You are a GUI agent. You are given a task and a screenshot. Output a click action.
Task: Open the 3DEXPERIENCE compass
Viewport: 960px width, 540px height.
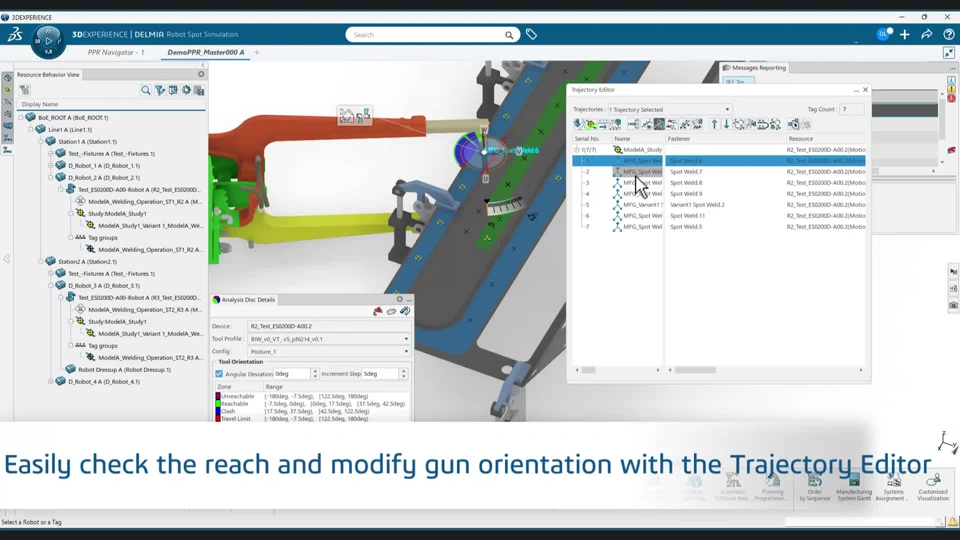click(x=48, y=42)
